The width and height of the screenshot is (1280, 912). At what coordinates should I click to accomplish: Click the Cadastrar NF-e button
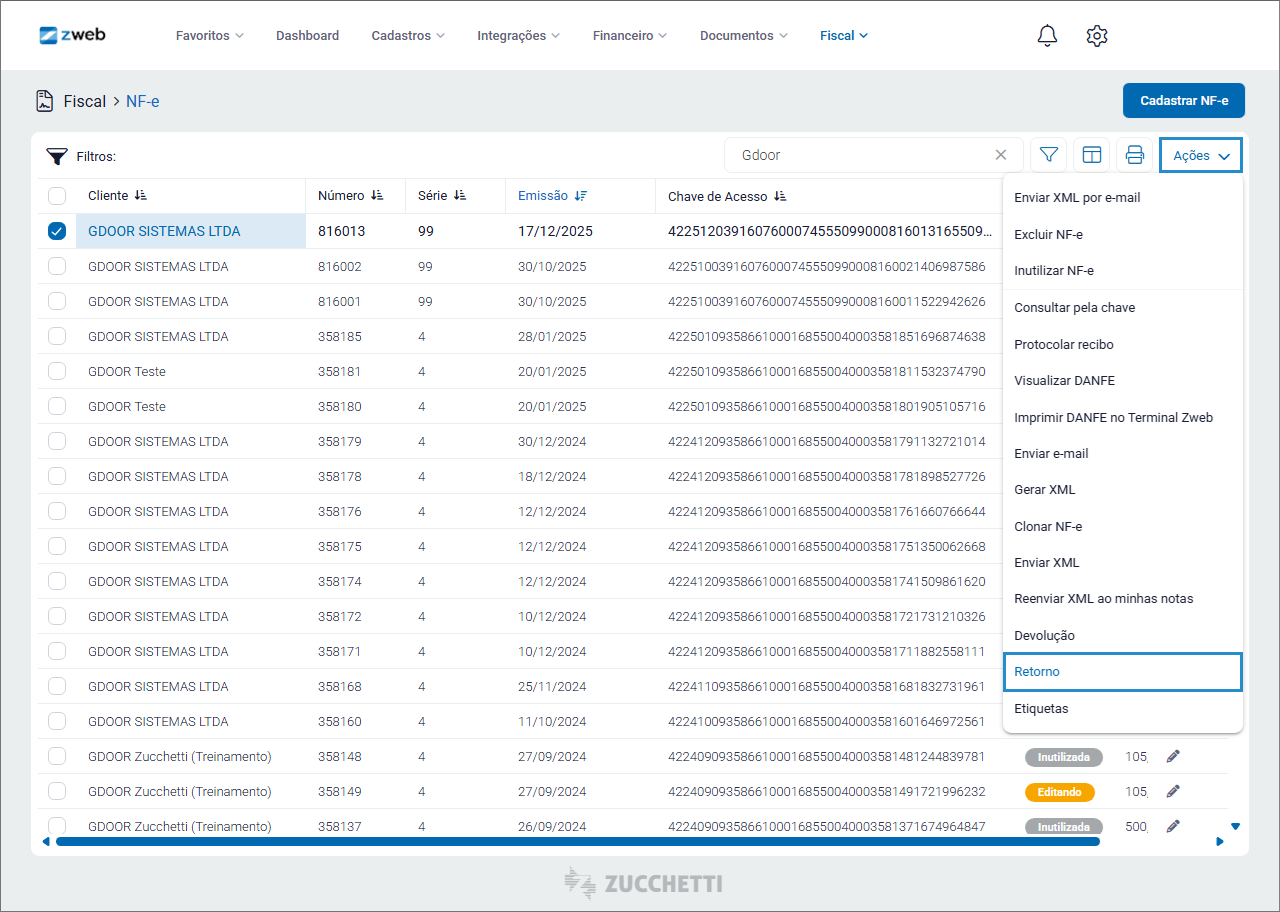coord(1183,101)
